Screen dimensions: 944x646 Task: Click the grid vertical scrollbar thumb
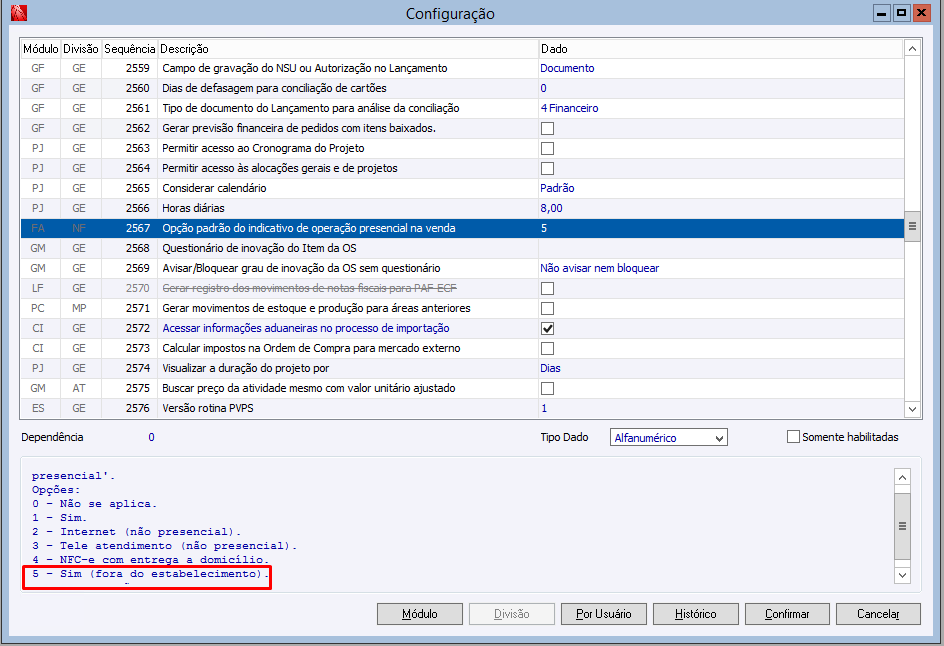(x=912, y=226)
